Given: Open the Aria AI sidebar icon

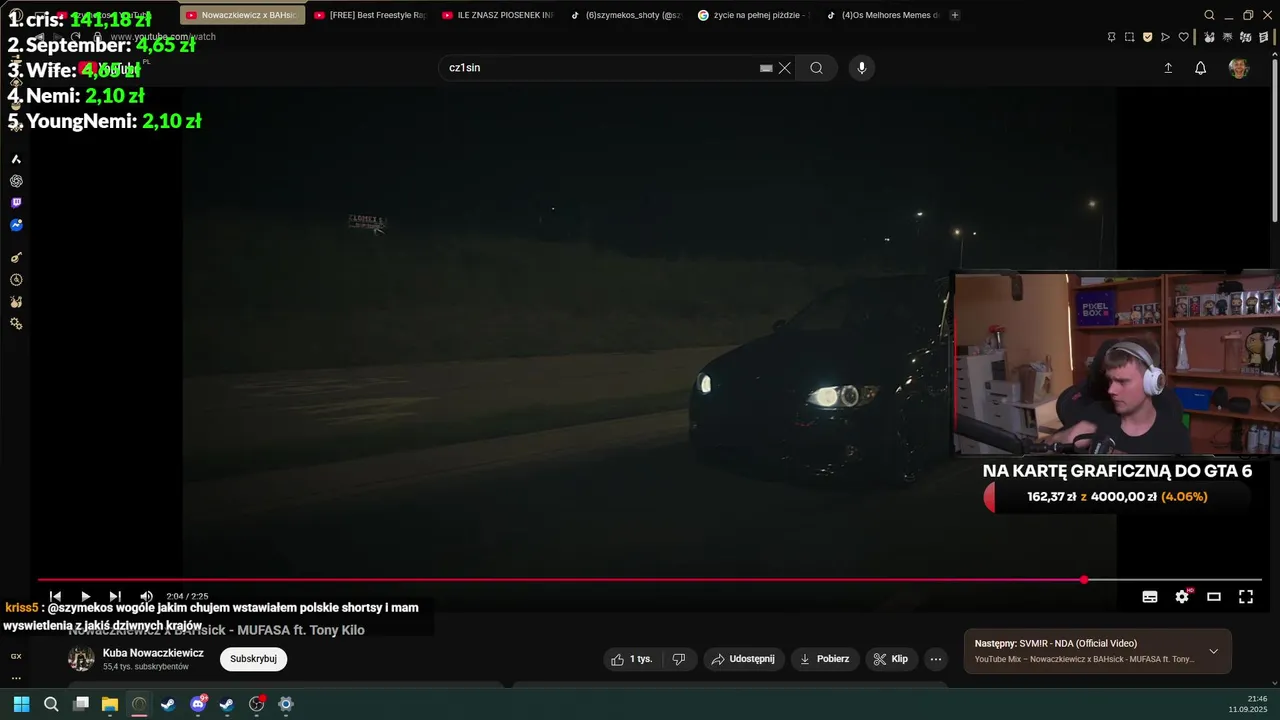Looking at the screenshot, I should [16, 159].
